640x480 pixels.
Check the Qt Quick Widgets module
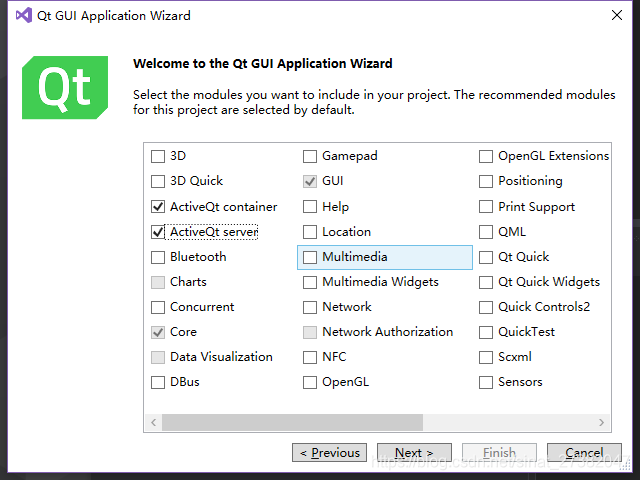(486, 282)
